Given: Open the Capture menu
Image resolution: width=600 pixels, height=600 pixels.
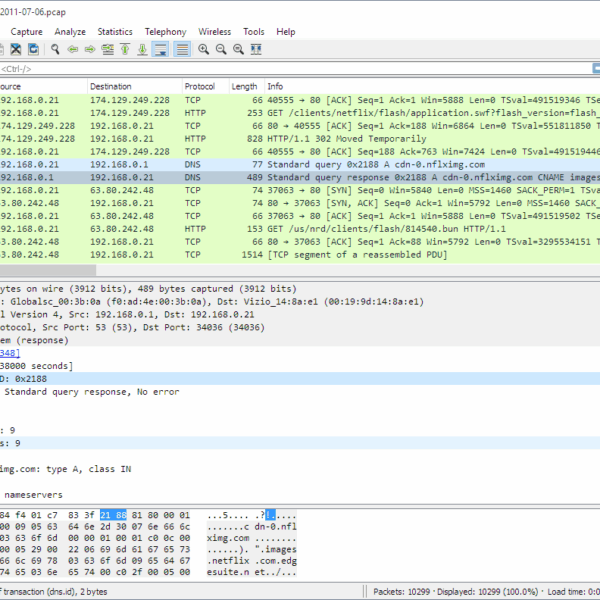Looking at the screenshot, I should coord(26,32).
